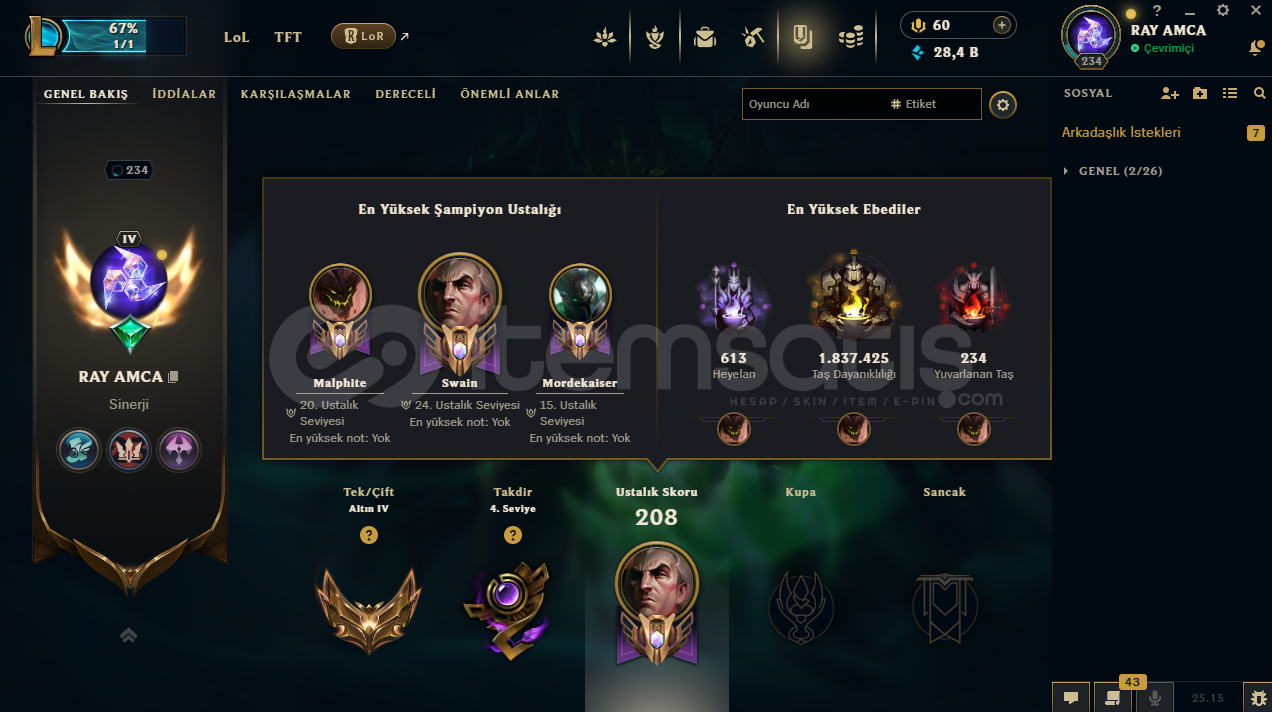Viewport: 1272px width, 712px height.
Task: Open the Collection backpack icon
Action: pyautogui.click(x=705, y=38)
